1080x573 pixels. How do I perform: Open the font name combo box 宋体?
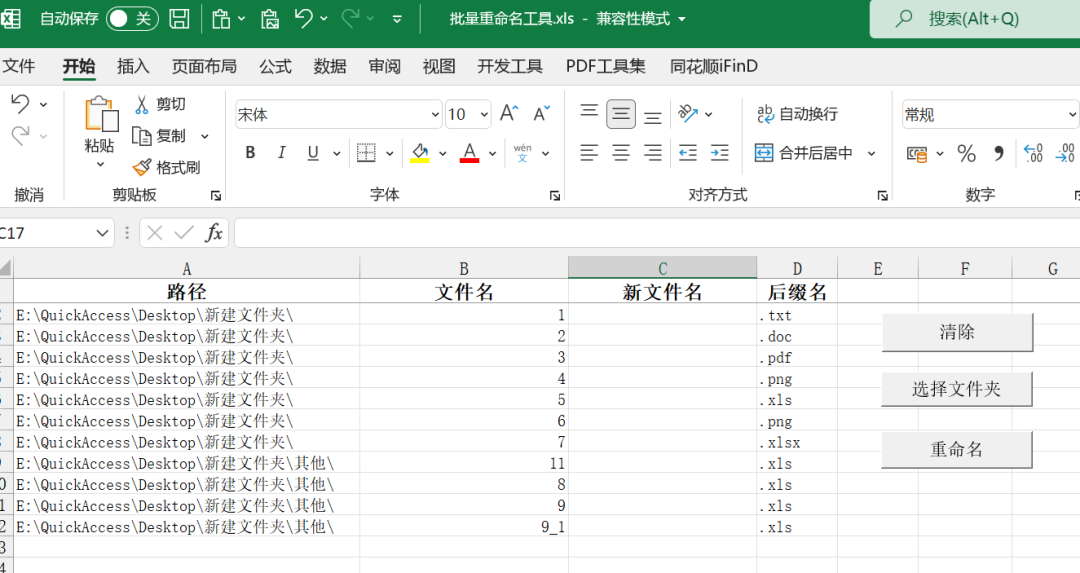click(338, 114)
